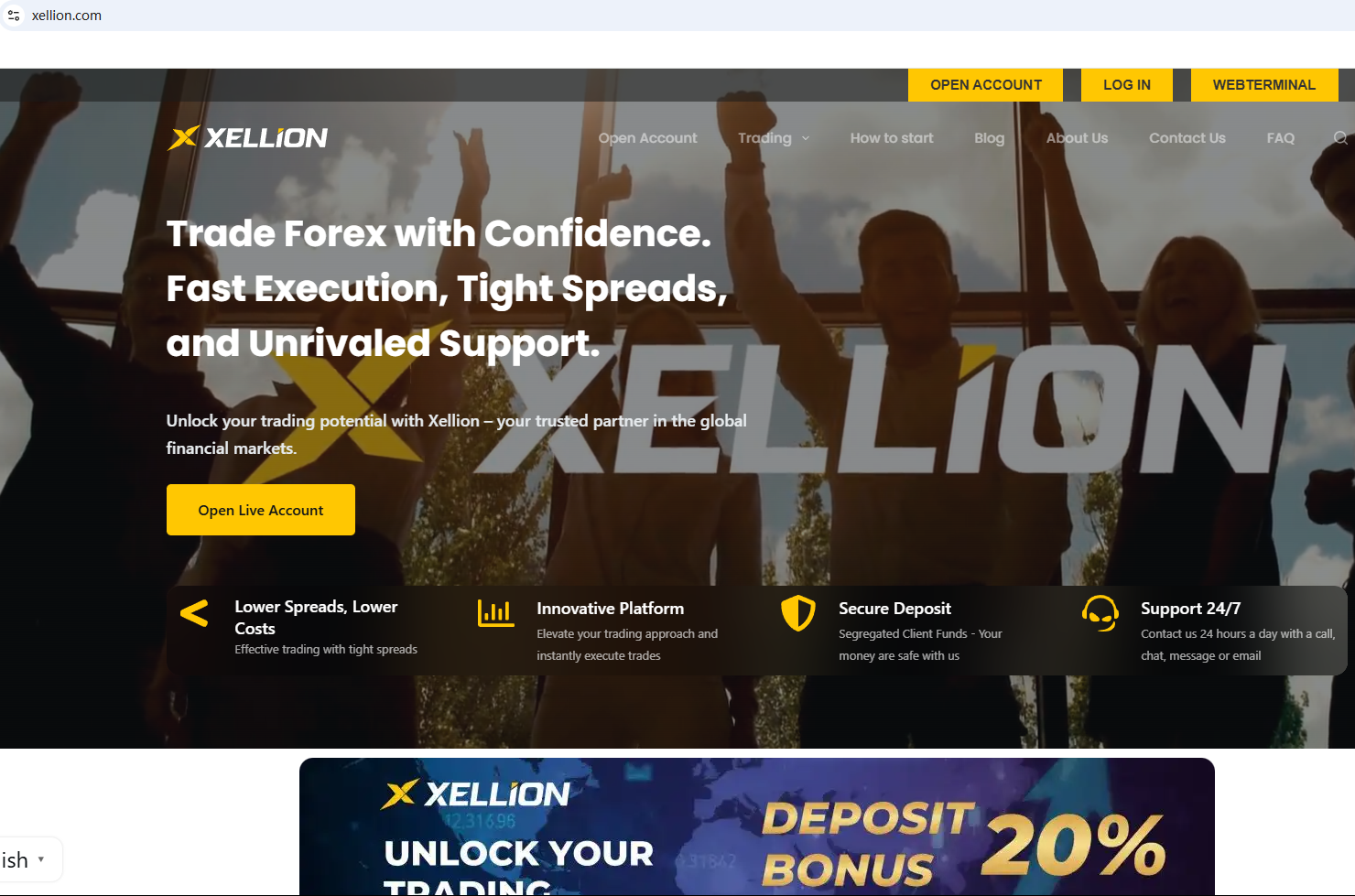
Task: Navigate to Contact Us
Action: pyautogui.click(x=1187, y=138)
